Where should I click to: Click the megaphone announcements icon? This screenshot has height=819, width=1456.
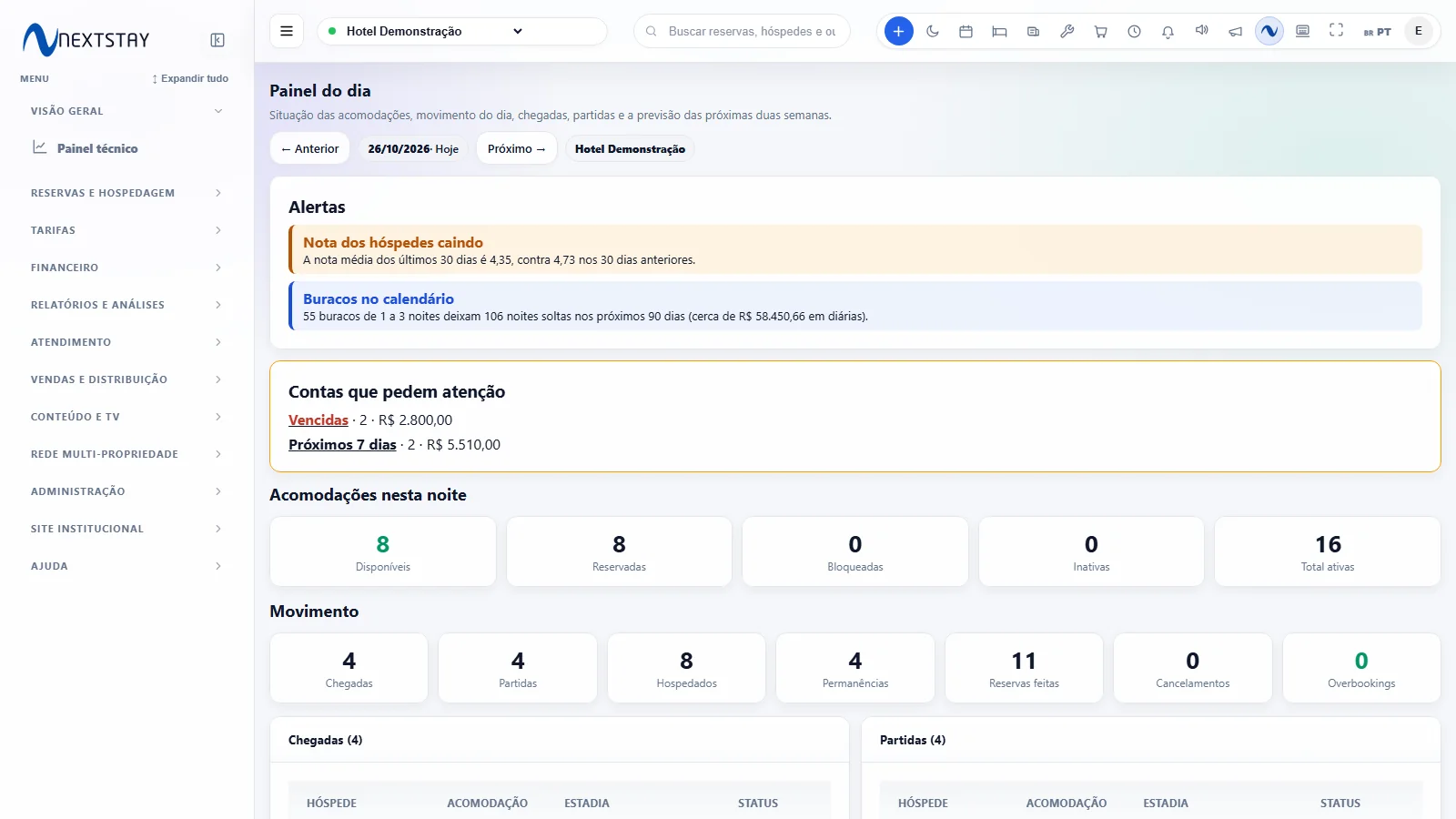tap(1235, 31)
